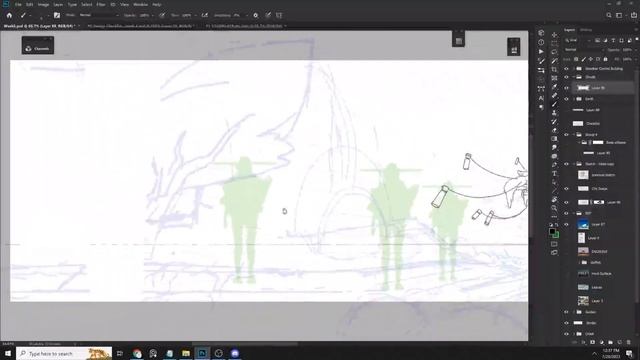Hide the City Design layer

click(566, 189)
